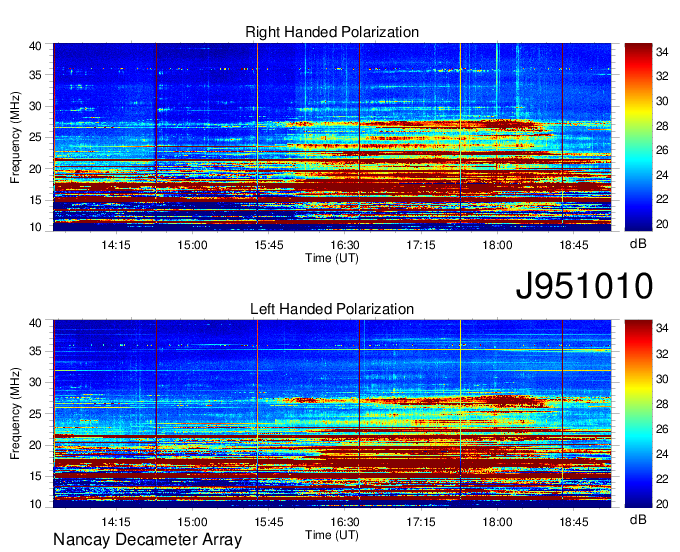Click the 26 value on Right Handed color bar

(x=662, y=150)
